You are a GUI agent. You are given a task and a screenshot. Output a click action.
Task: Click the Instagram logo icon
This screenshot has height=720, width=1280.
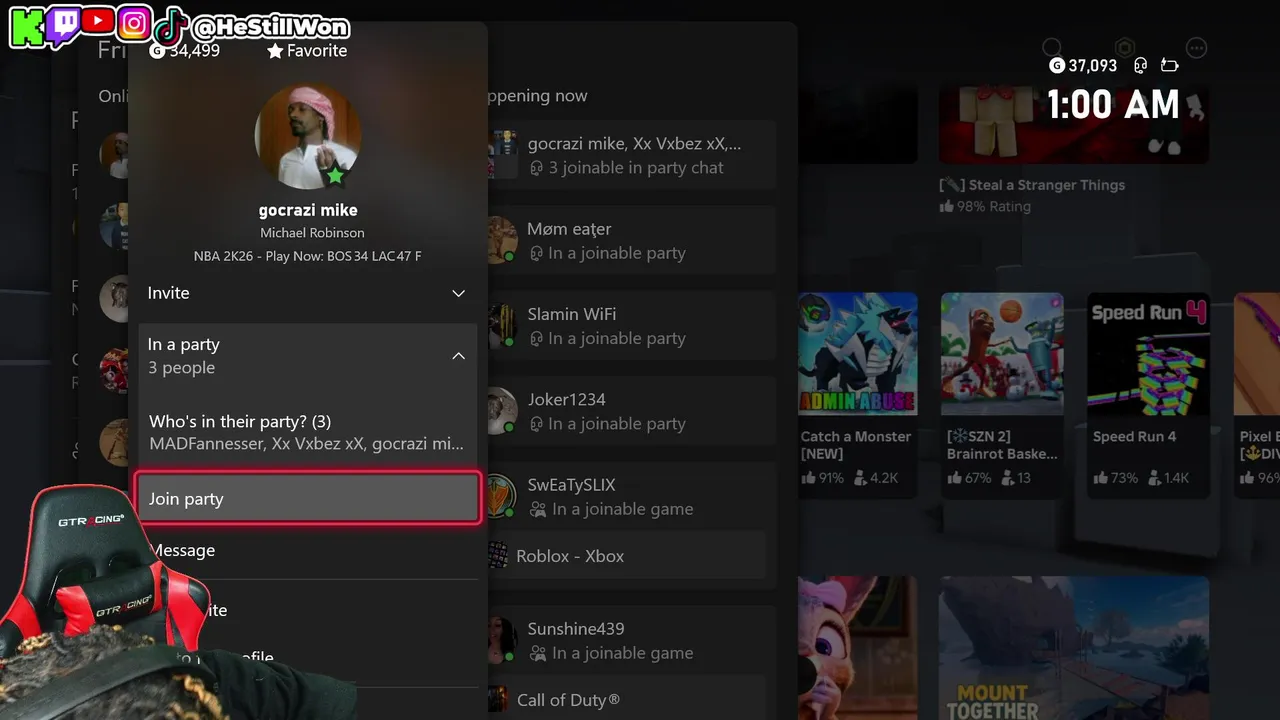134,23
